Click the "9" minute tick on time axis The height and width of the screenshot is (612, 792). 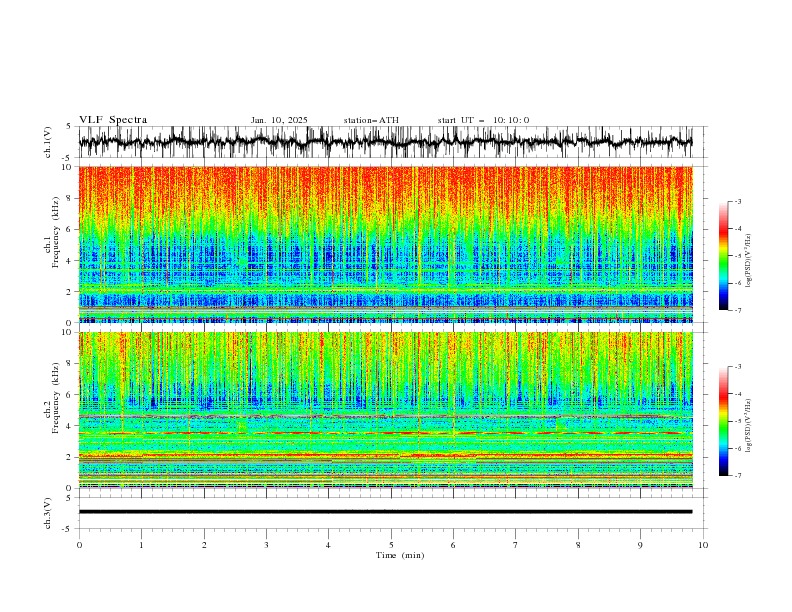tap(640, 545)
